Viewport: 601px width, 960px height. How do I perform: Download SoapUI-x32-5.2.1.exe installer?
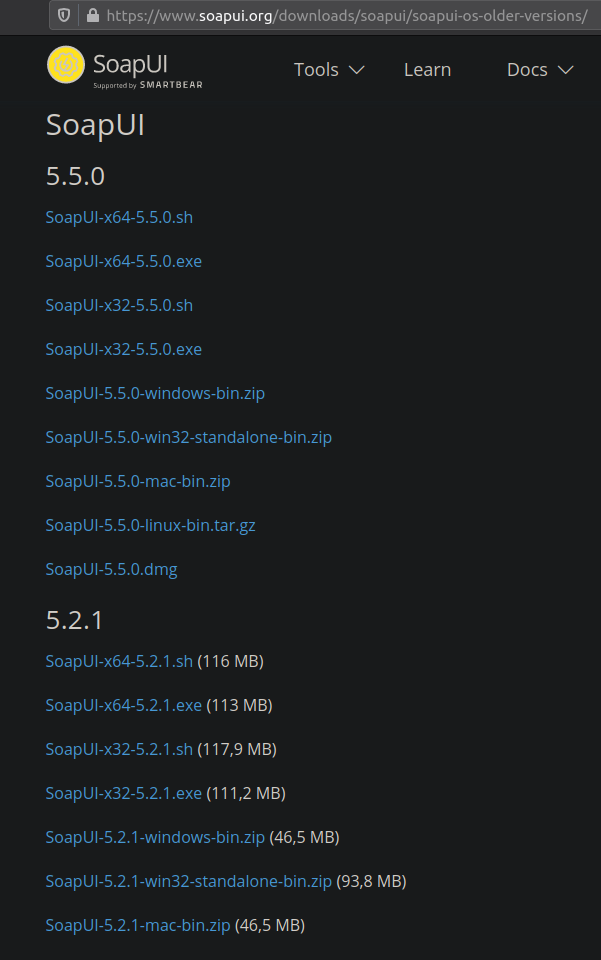pyautogui.click(x=123, y=793)
